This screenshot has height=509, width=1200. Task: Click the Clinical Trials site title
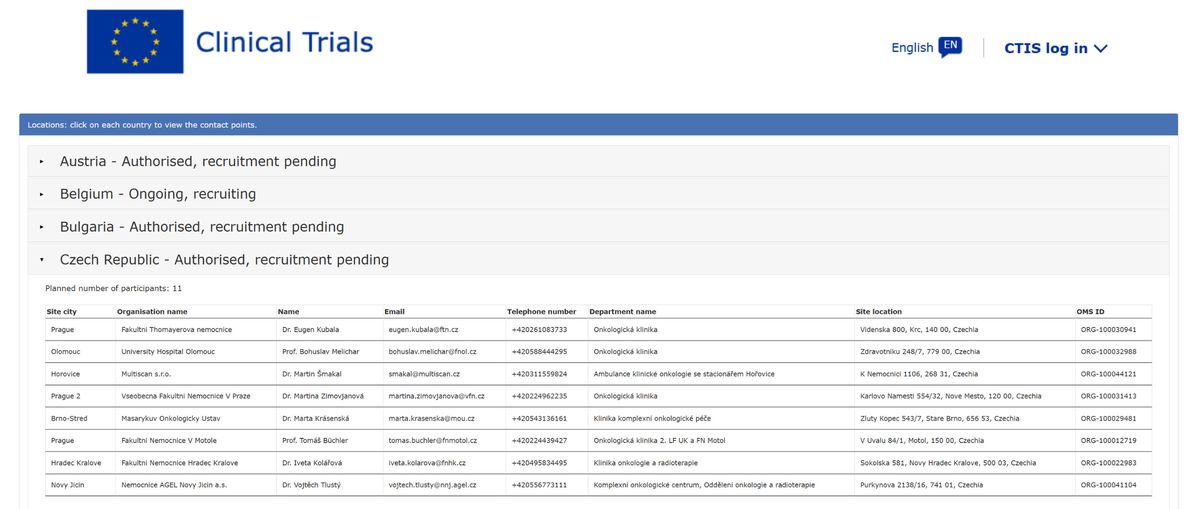[x=284, y=42]
